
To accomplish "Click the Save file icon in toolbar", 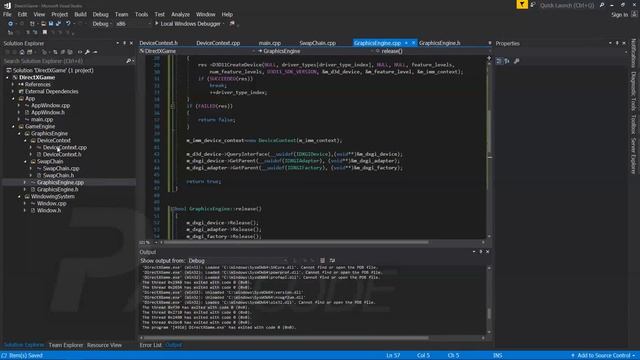I will [51, 24].
